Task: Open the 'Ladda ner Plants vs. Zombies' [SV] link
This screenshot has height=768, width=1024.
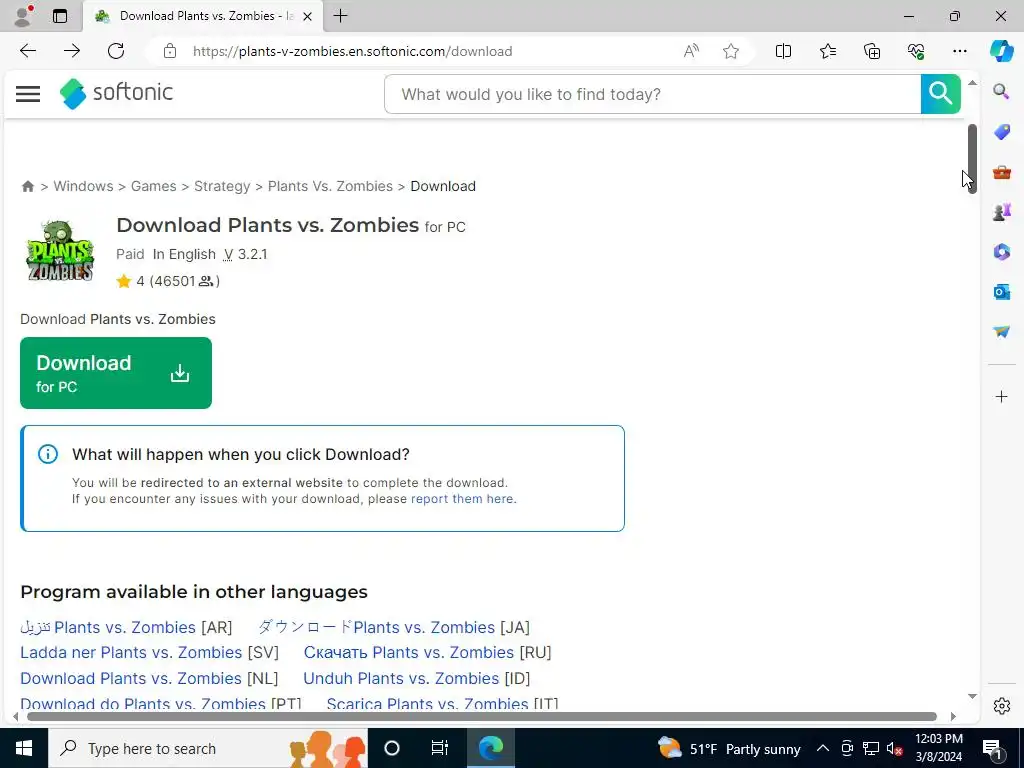Action: click(x=150, y=652)
